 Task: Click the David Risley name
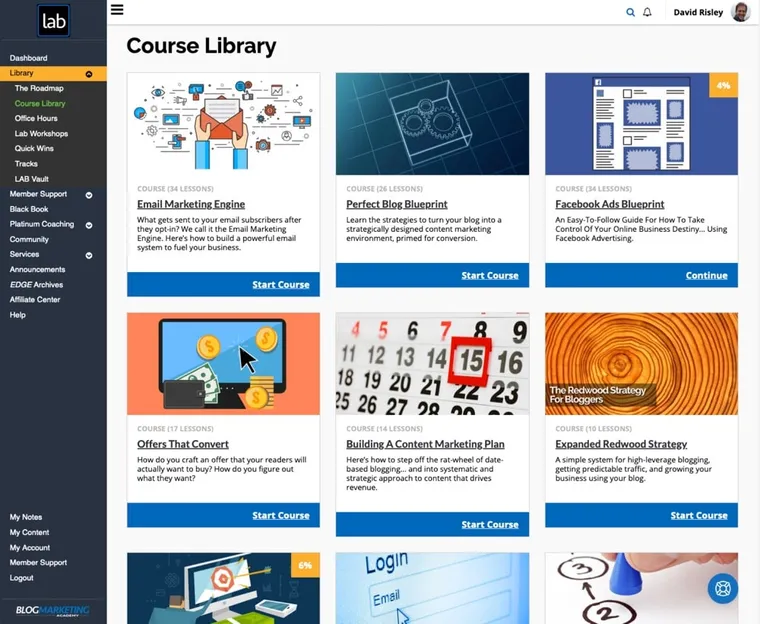(x=698, y=13)
